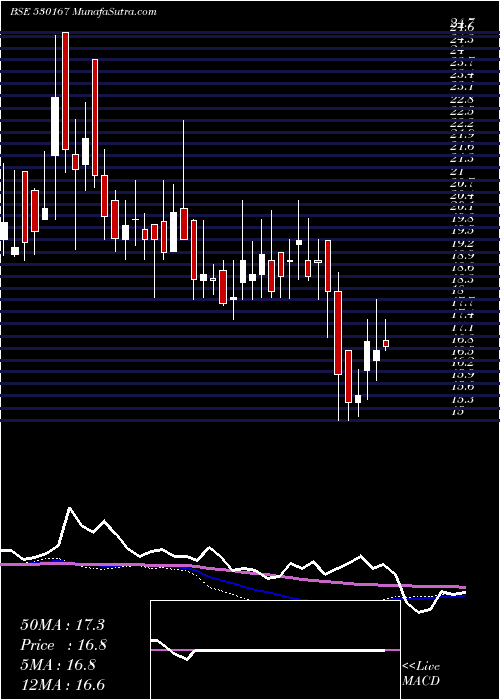Click the 15.3 price axis label

click(x=463, y=400)
